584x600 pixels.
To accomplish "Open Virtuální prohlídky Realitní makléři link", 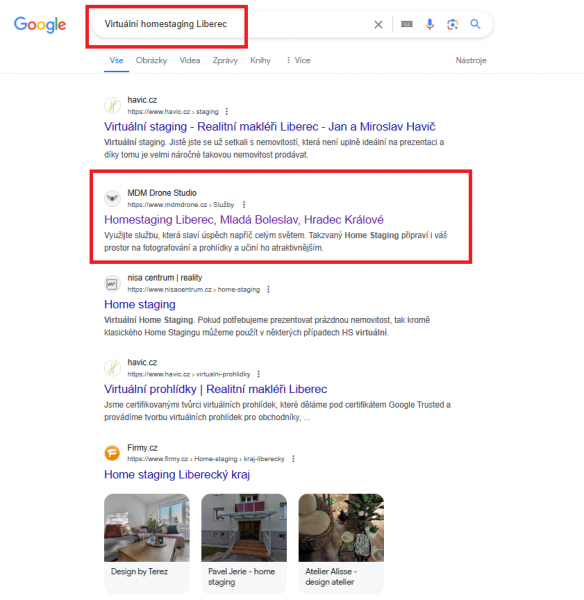I will [215, 389].
